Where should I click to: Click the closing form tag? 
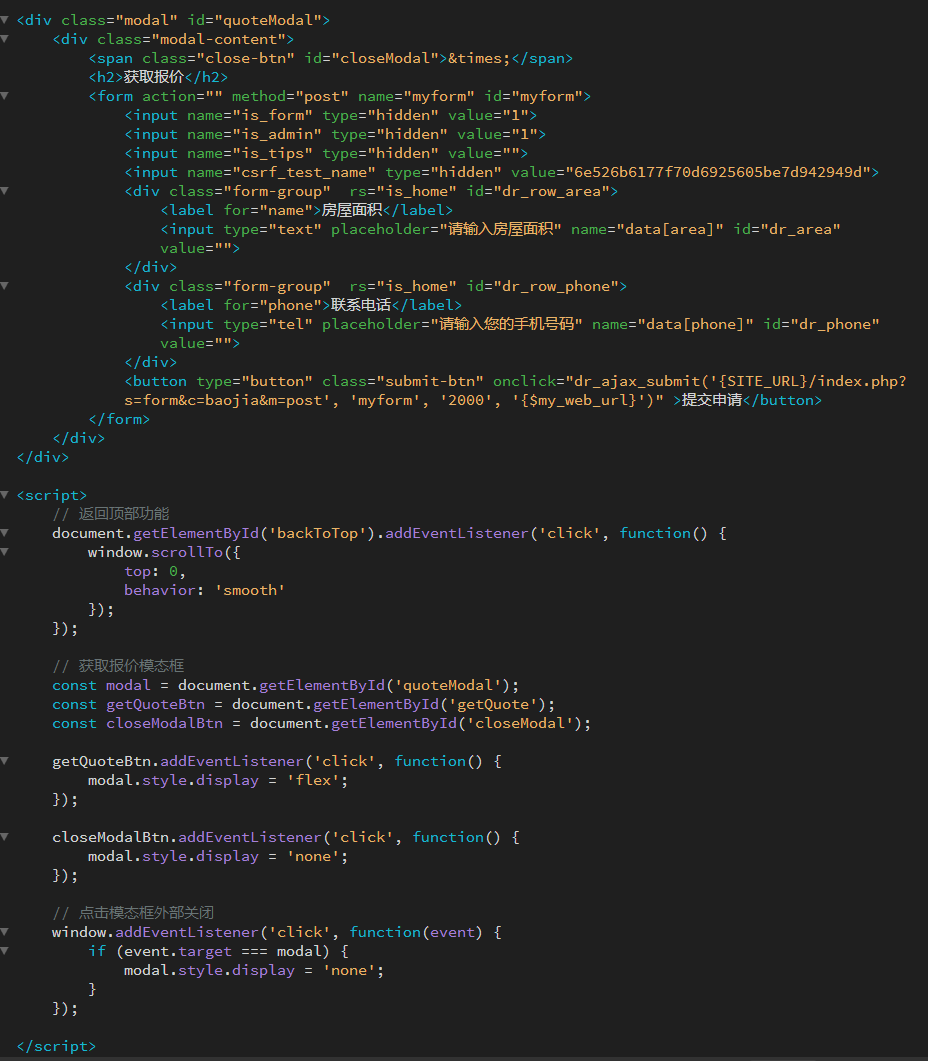[119, 420]
